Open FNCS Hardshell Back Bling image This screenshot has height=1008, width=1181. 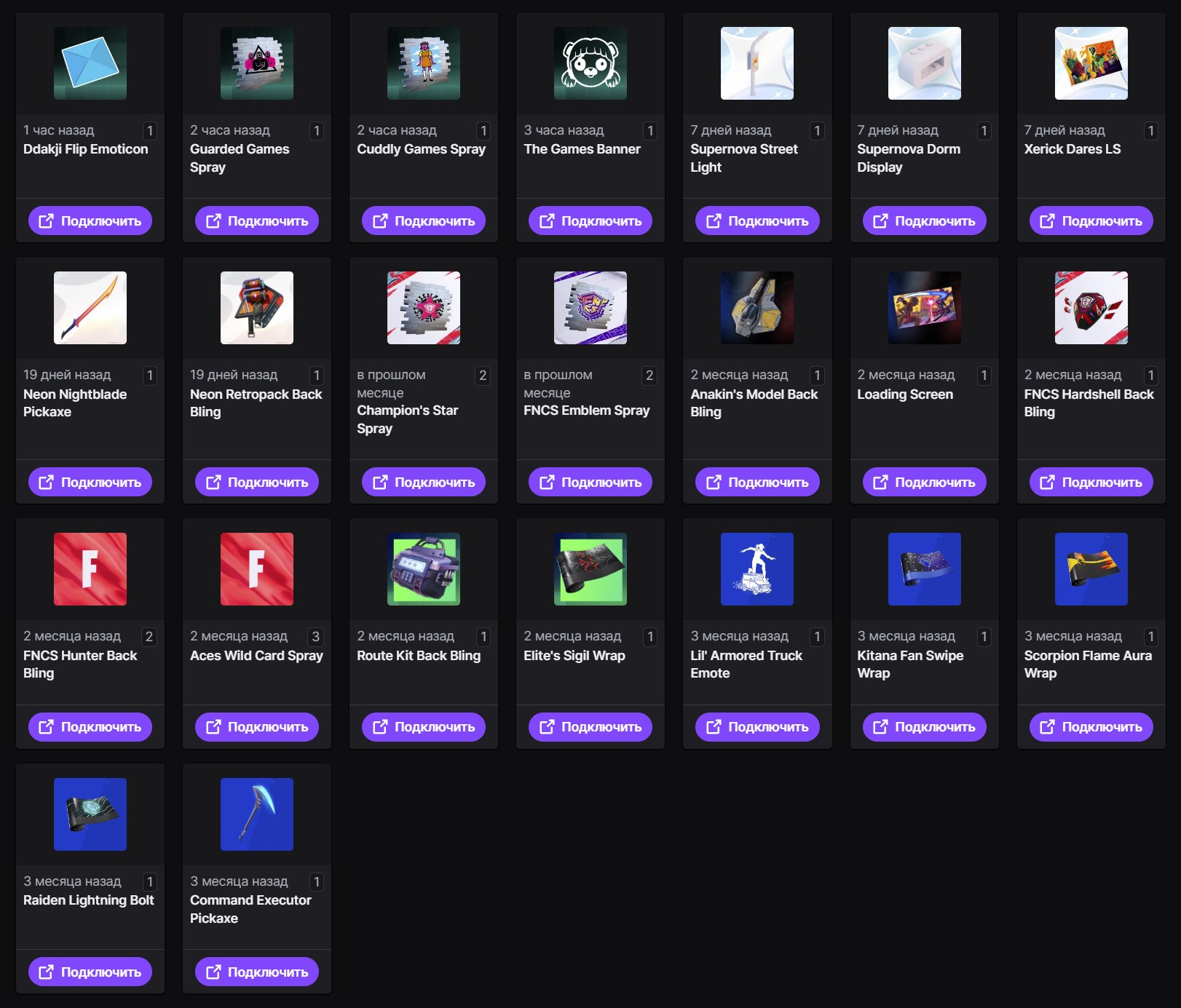(x=1091, y=308)
